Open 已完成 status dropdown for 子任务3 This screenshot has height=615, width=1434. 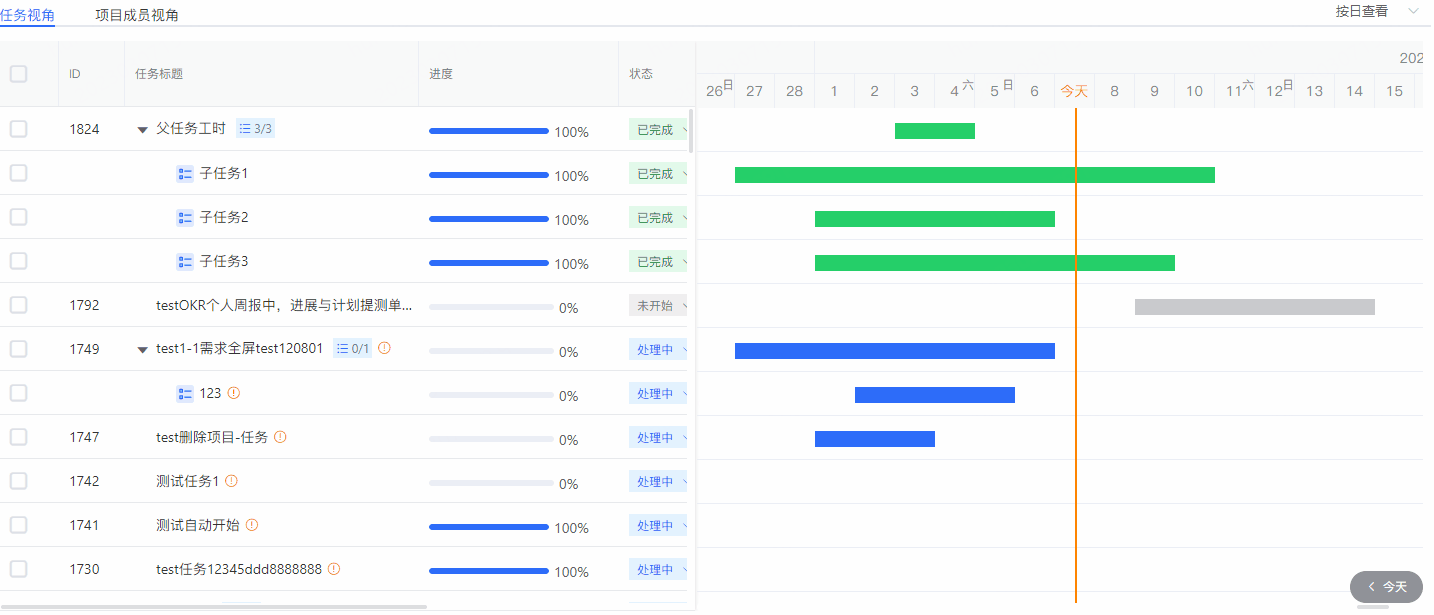point(658,262)
